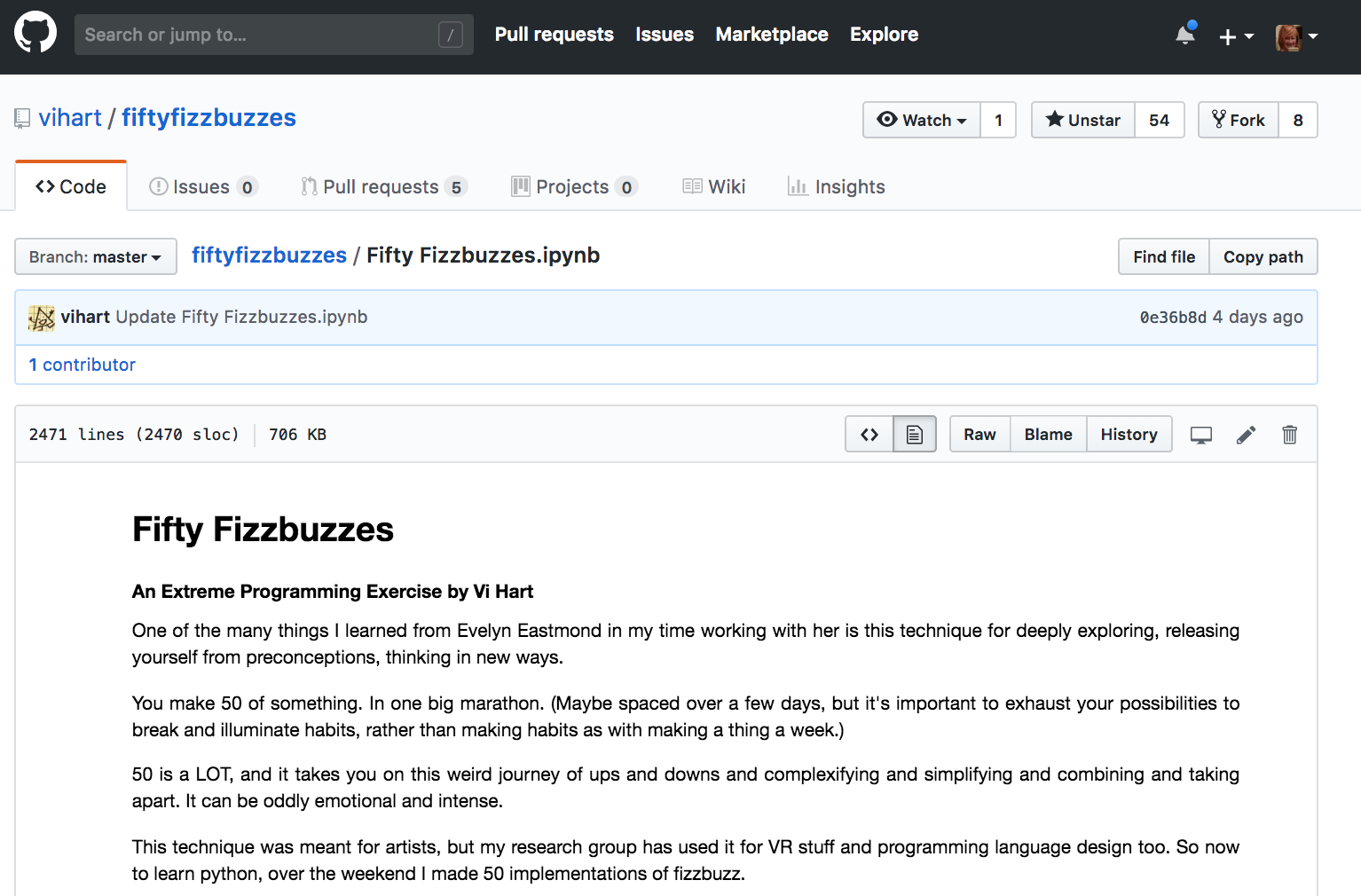Image resolution: width=1361 pixels, height=896 pixels.
Task: Click the Issues count badge 0
Action: (x=248, y=187)
